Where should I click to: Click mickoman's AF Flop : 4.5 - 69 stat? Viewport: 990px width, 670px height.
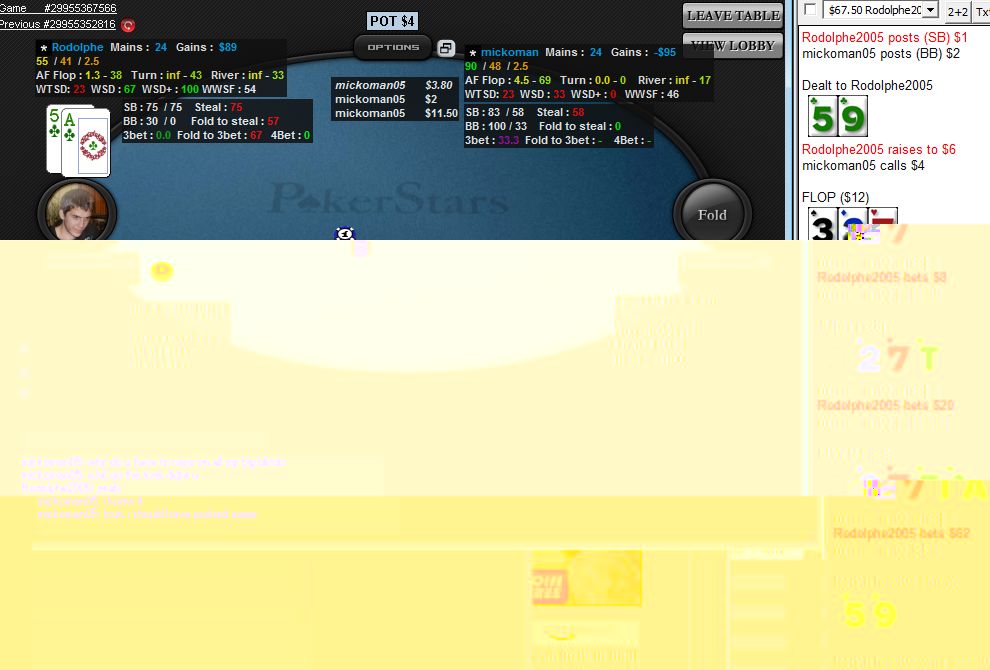pyautogui.click(x=508, y=80)
